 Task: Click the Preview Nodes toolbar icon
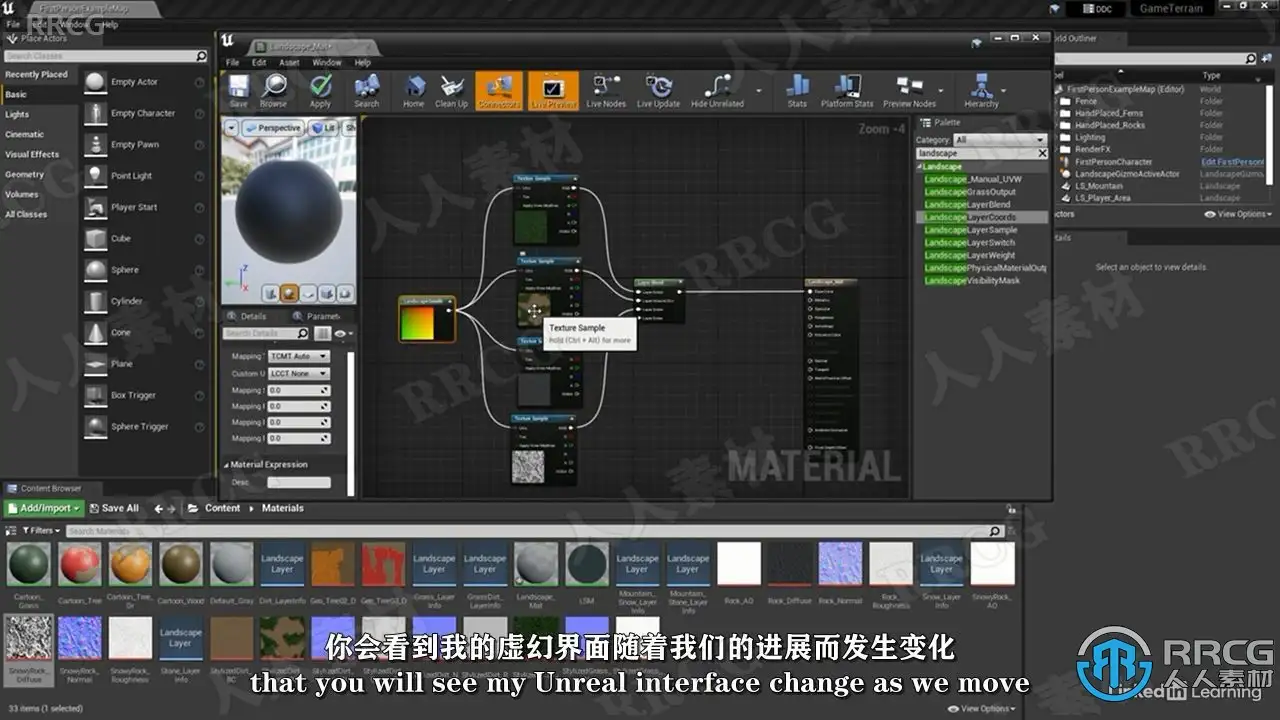[x=909, y=90]
